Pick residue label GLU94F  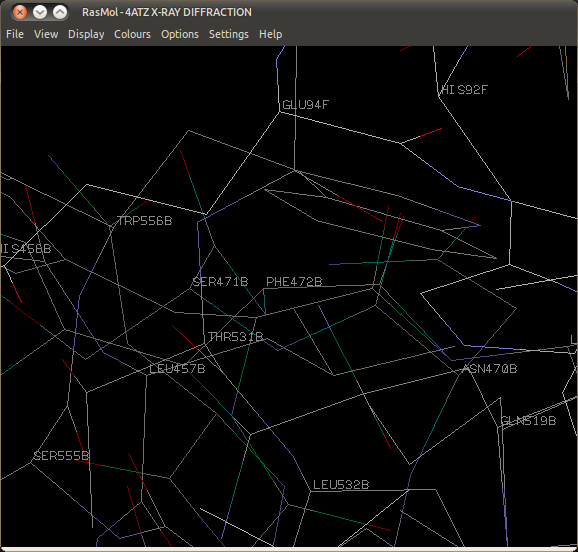click(x=305, y=105)
